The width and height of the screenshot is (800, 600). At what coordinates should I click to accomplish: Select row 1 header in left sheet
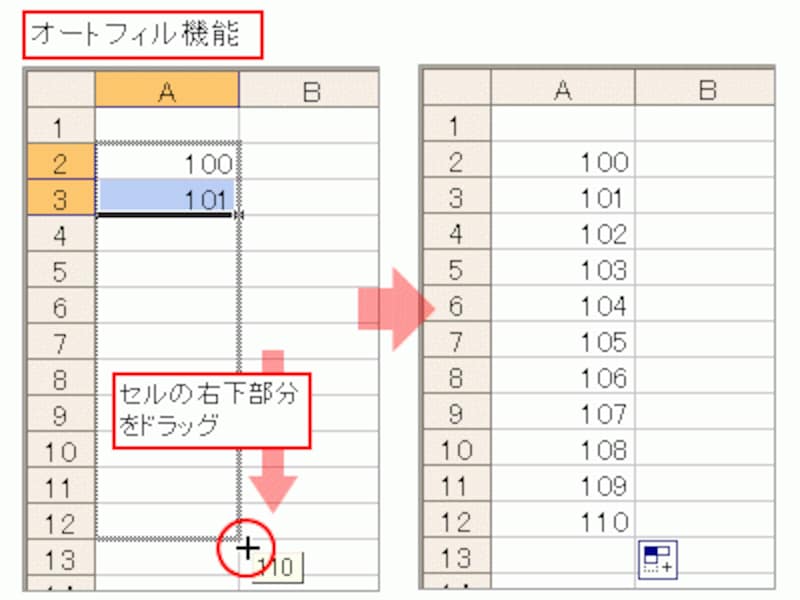click(x=61, y=126)
